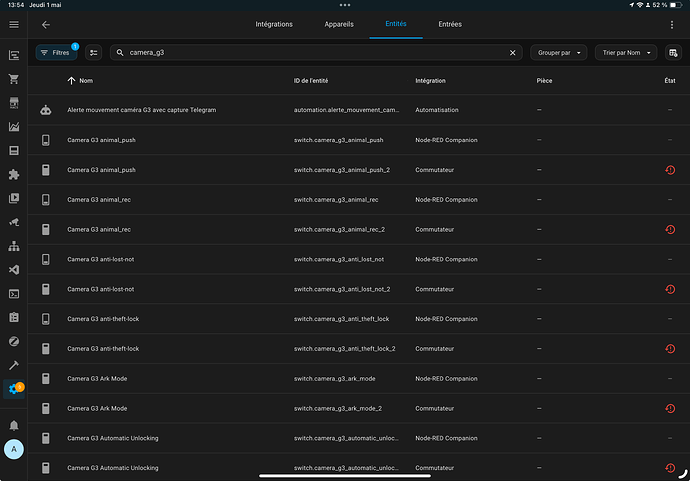Open the security camera sidebar icon
690x481 pixels.
14,222
